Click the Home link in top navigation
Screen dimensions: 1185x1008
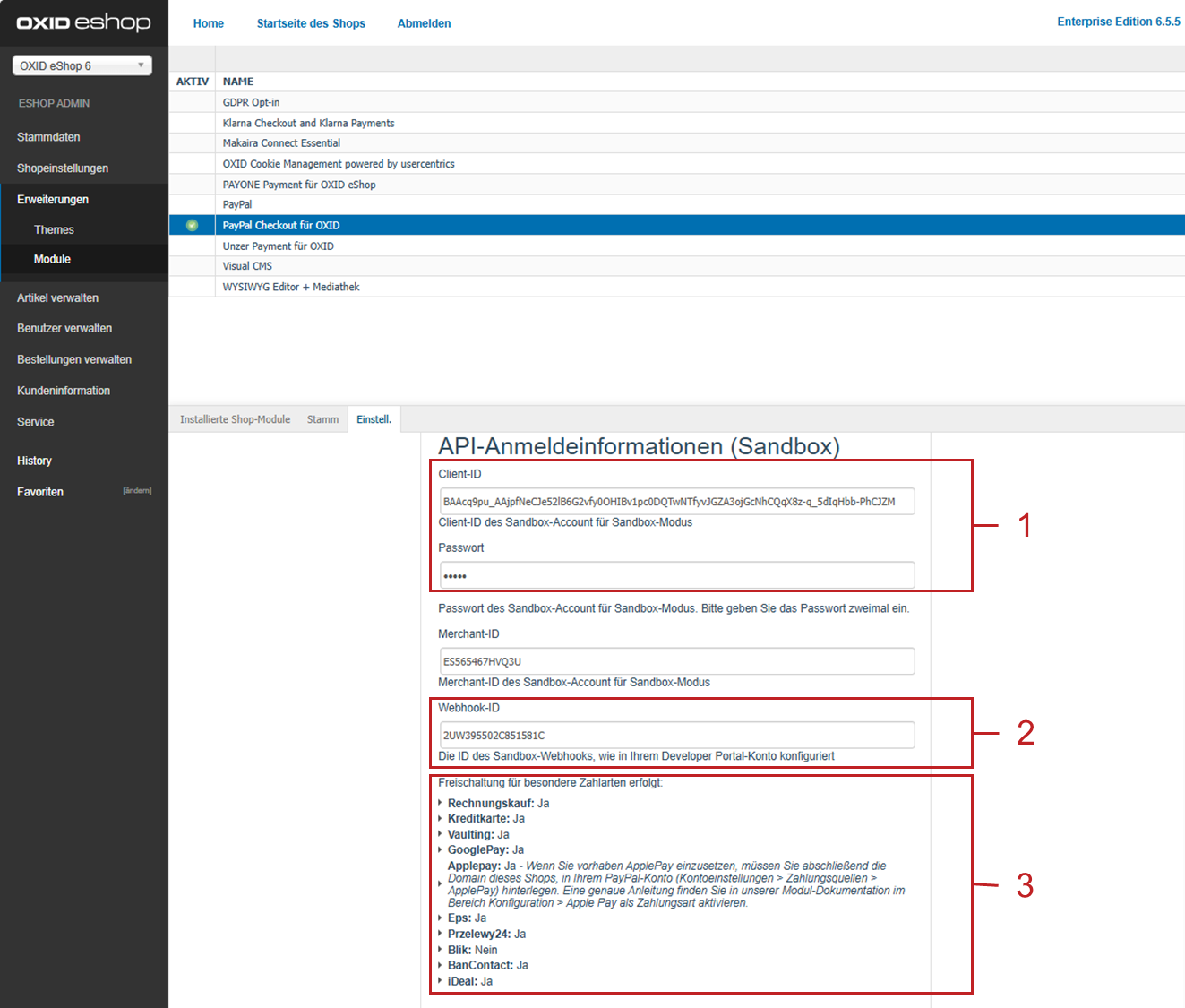(x=209, y=23)
